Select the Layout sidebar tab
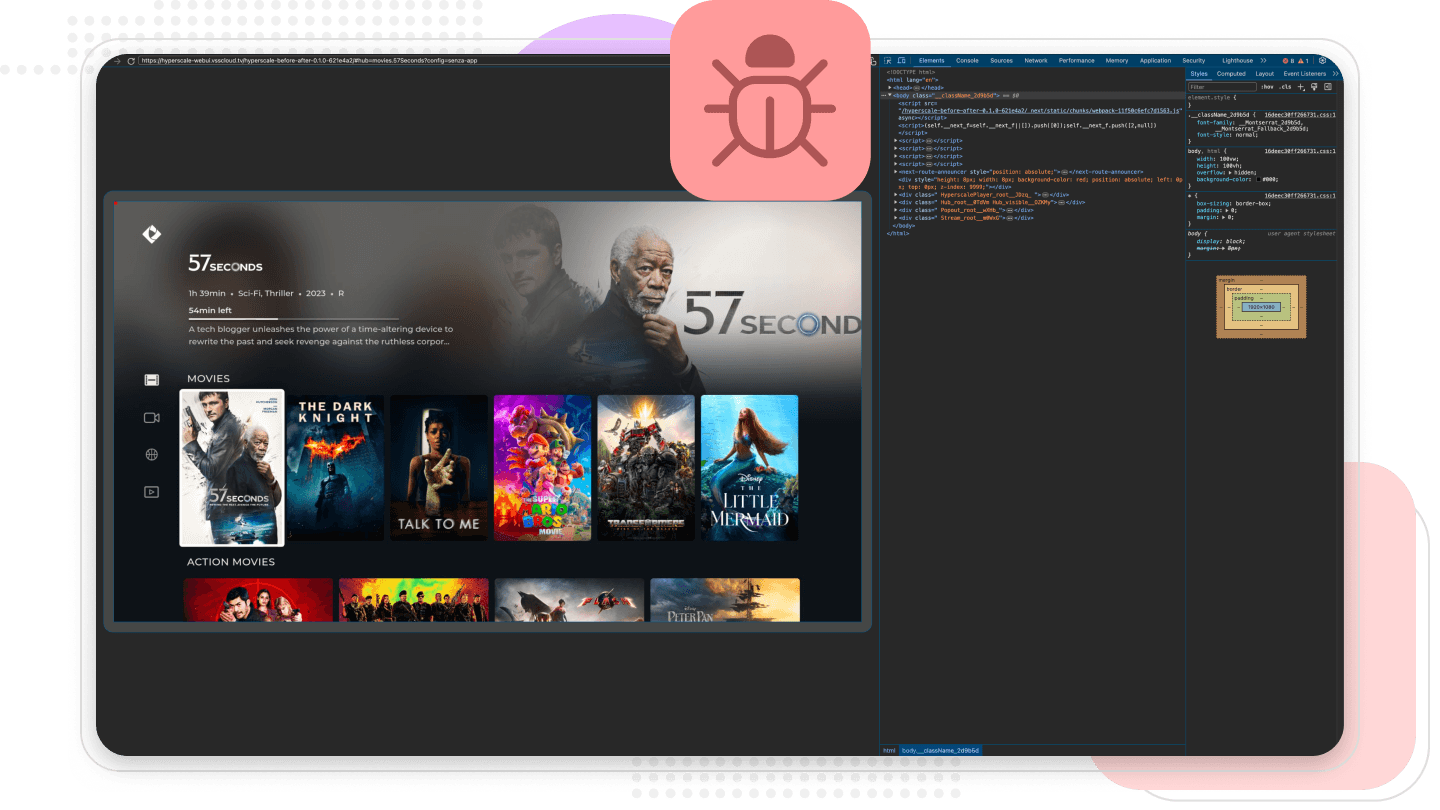The image size is (1440, 810). 1265,74
